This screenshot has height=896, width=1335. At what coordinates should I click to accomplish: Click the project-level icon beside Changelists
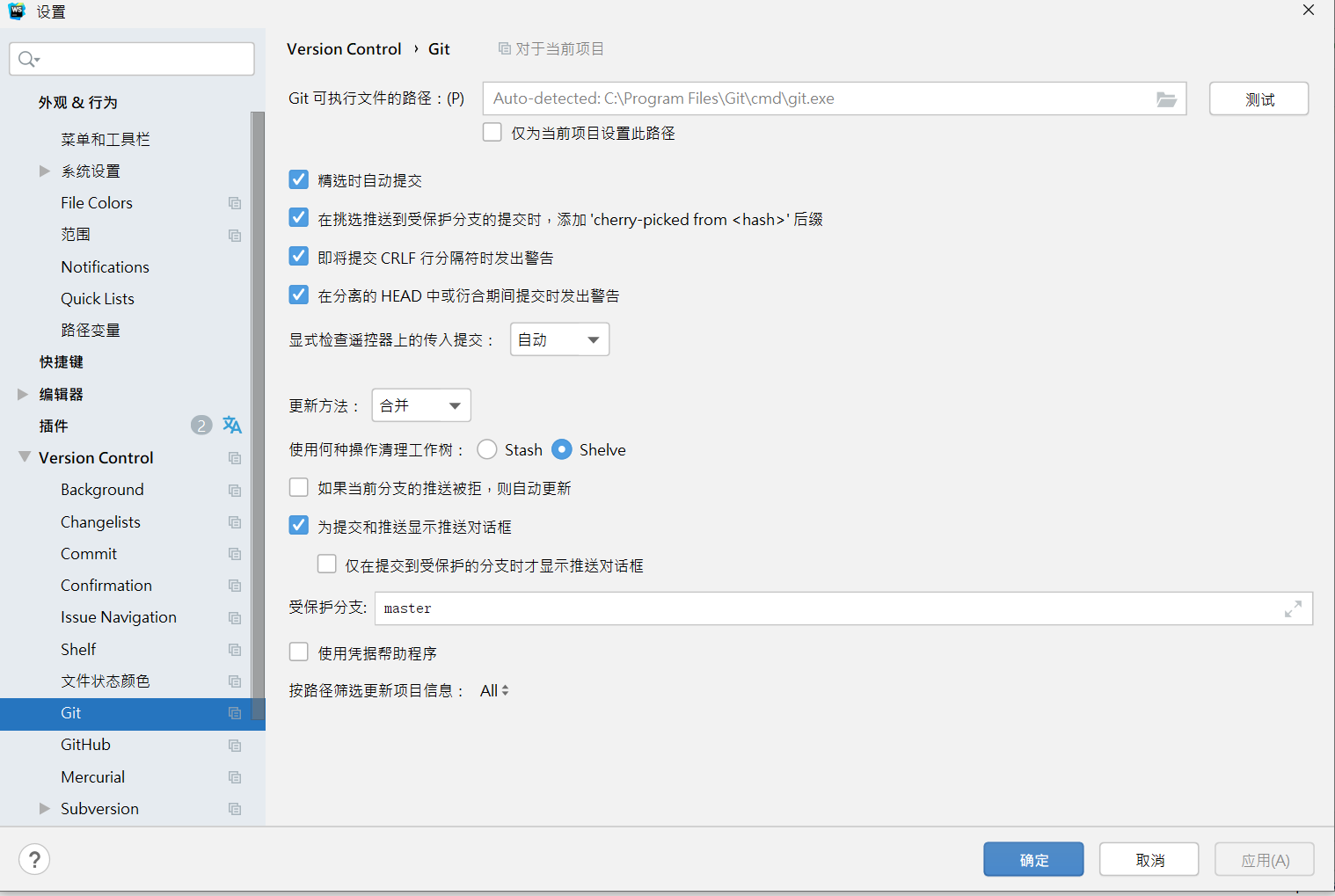pos(235,522)
